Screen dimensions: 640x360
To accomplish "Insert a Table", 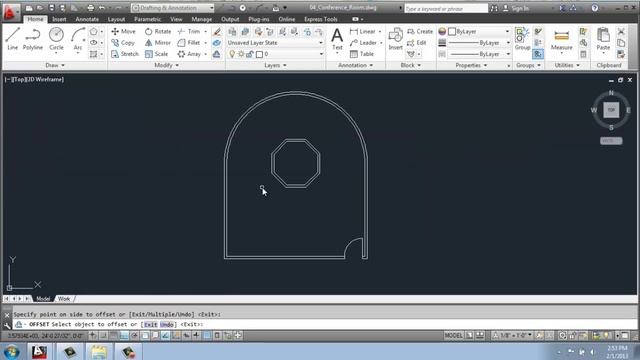I will point(362,54).
